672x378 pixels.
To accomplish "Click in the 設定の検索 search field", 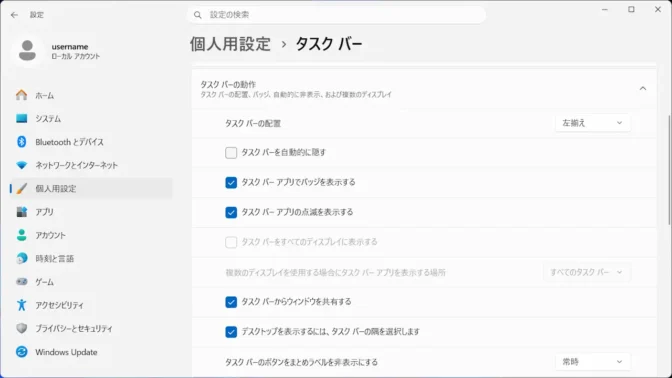I will click(x=336, y=15).
